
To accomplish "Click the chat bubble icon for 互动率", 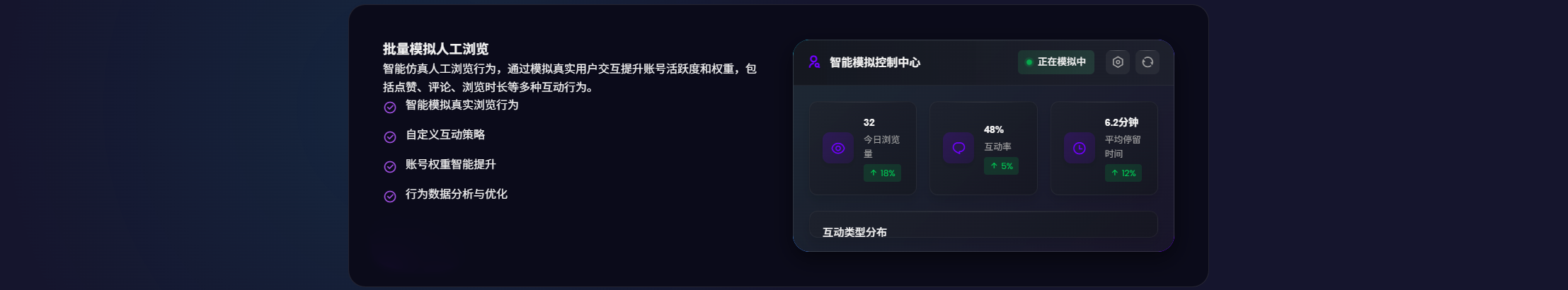I will click(x=958, y=149).
